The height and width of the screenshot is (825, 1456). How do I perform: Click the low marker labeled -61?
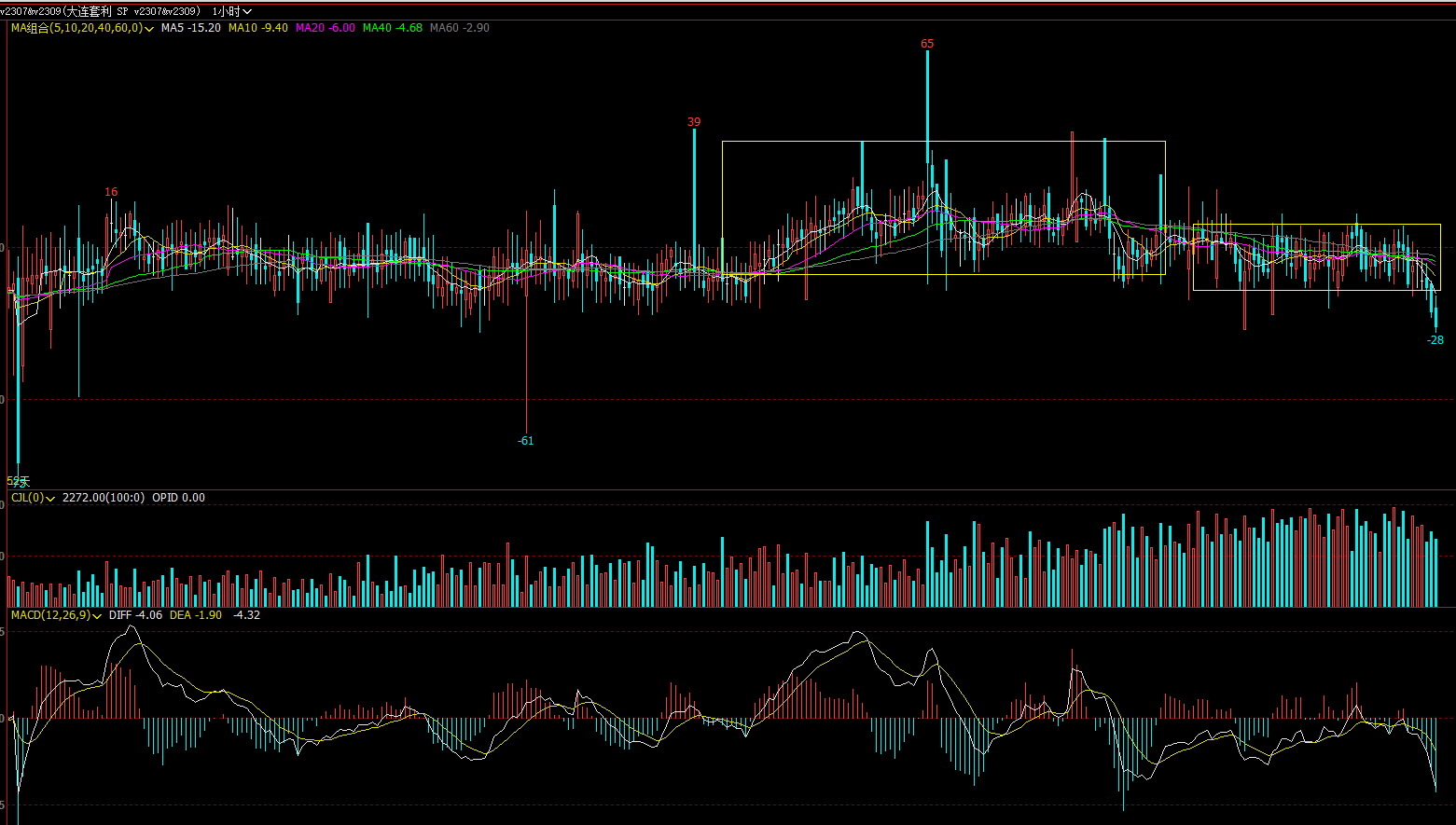coord(526,441)
